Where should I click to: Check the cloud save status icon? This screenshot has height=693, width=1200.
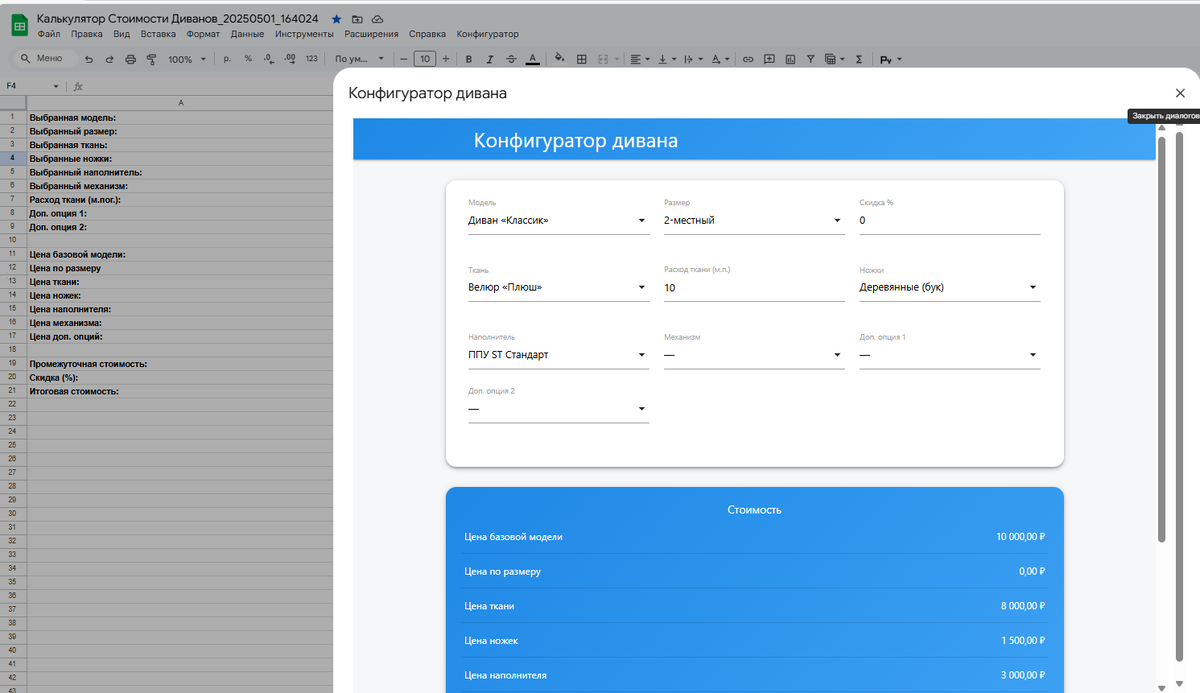pyautogui.click(x=377, y=19)
